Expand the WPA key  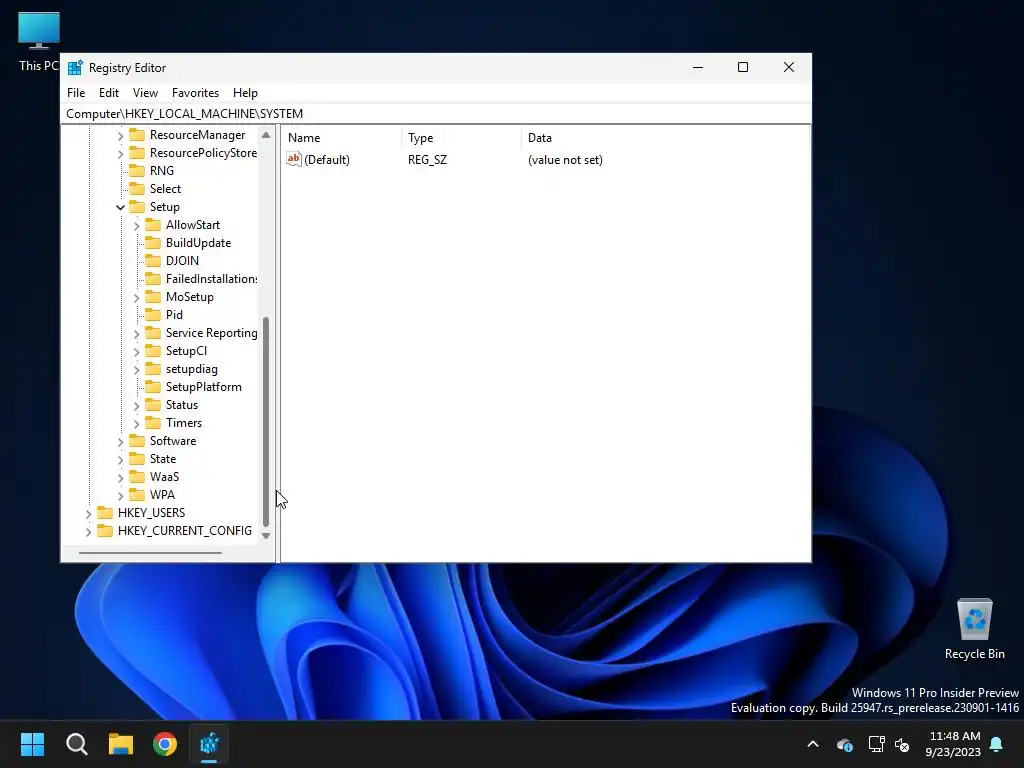coord(120,496)
